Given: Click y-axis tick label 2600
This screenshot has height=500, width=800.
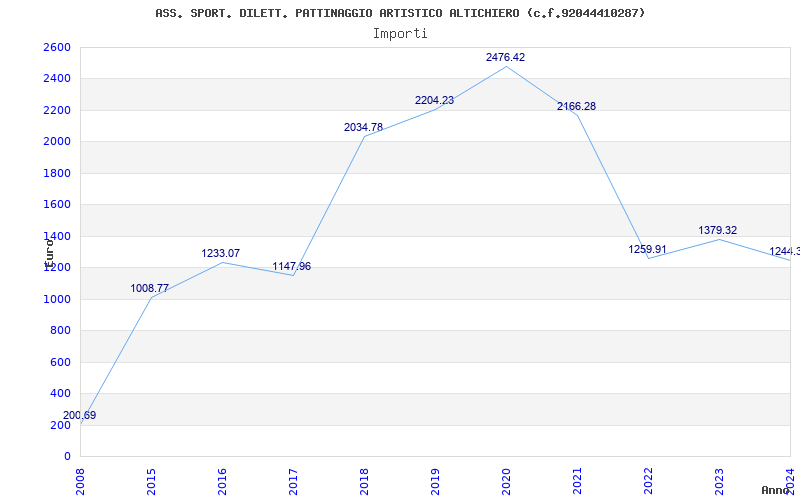Looking at the screenshot, I should [x=57, y=47].
